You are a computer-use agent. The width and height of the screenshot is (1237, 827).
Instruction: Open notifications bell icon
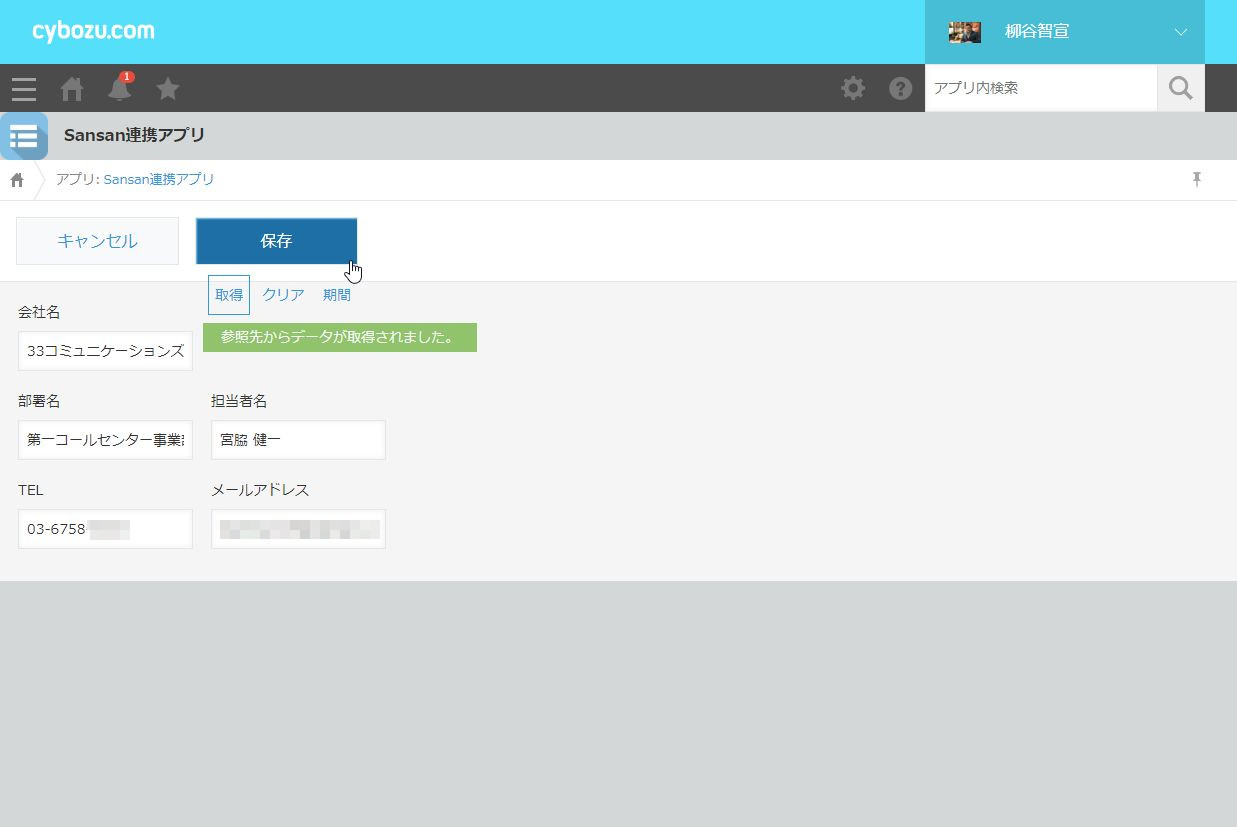click(120, 88)
